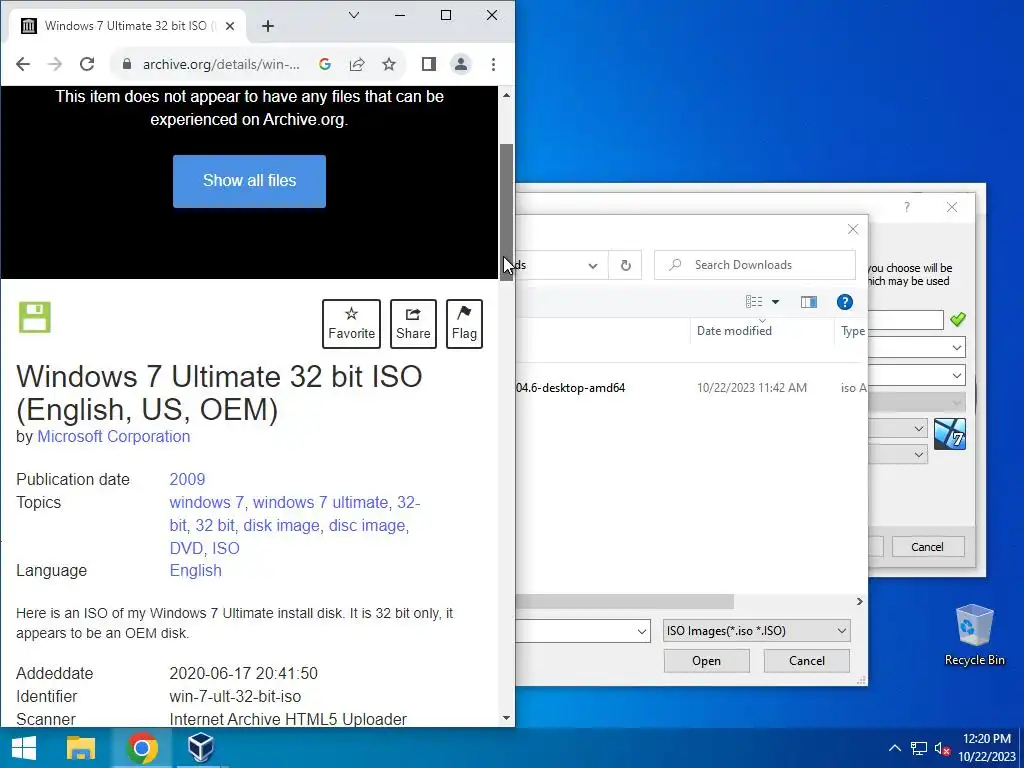Expand the ISO Images file type dropdown

click(841, 631)
